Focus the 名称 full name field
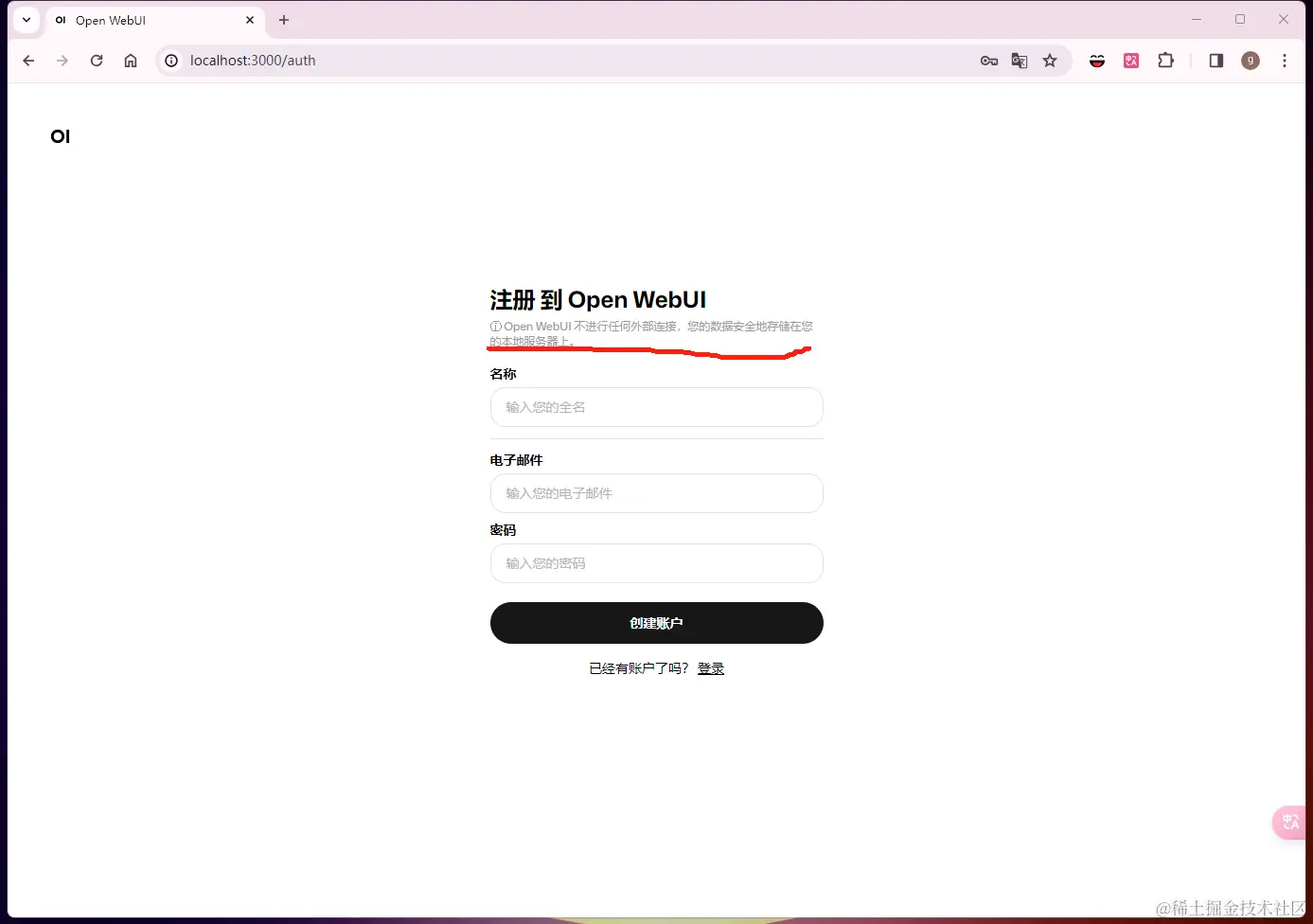The image size is (1313, 924). click(x=657, y=407)
